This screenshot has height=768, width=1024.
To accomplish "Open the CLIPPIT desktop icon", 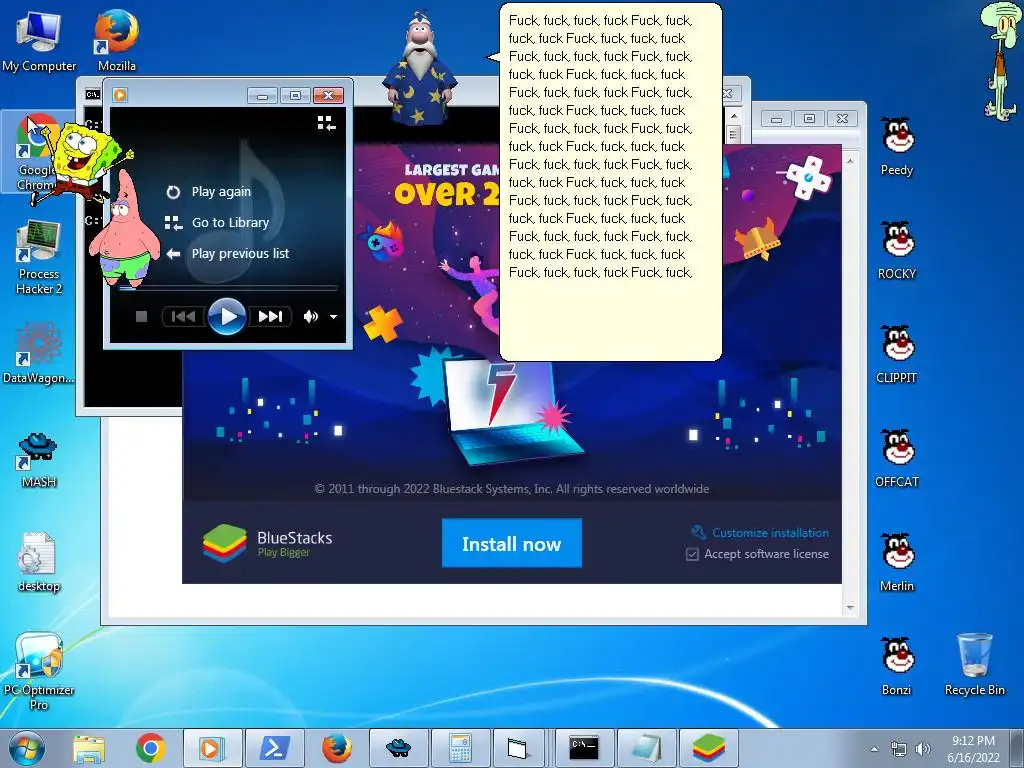I will point(897,354).
